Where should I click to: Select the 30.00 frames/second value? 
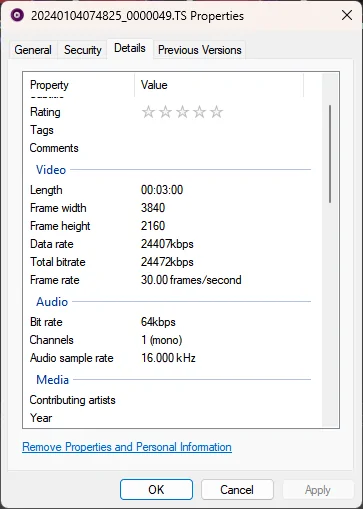click(x=191, y=280)
